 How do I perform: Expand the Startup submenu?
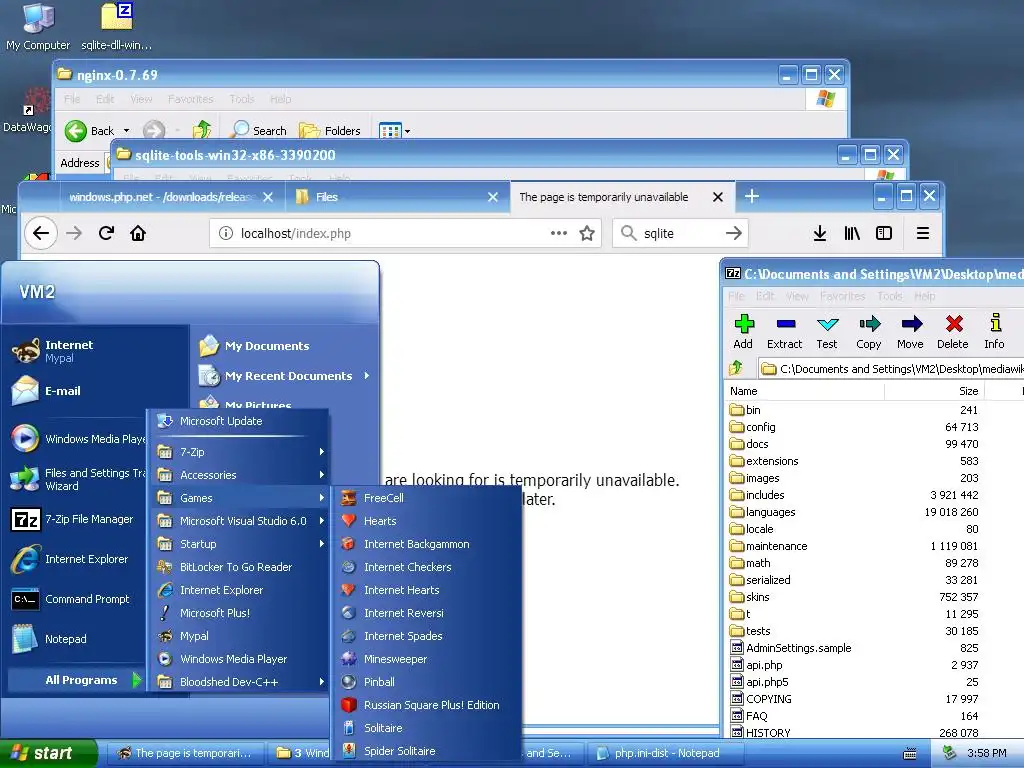[x=240, y=544]
